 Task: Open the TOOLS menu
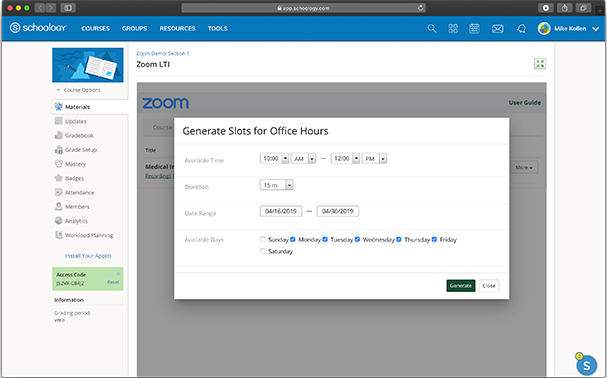click(218, 28)
